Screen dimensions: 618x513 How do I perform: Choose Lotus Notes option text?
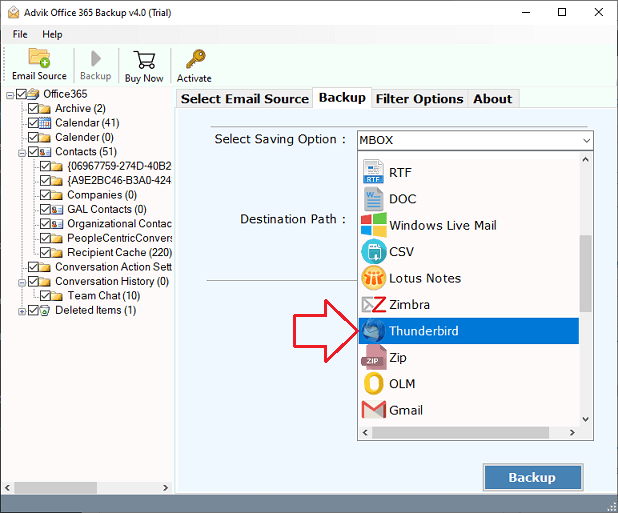pyautogui.click(x=425, y=278)
